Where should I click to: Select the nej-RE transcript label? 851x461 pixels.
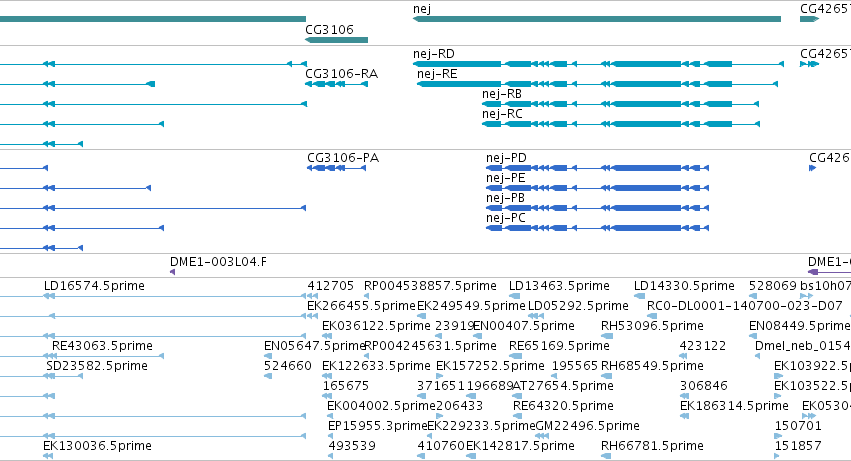click(437, 74)
